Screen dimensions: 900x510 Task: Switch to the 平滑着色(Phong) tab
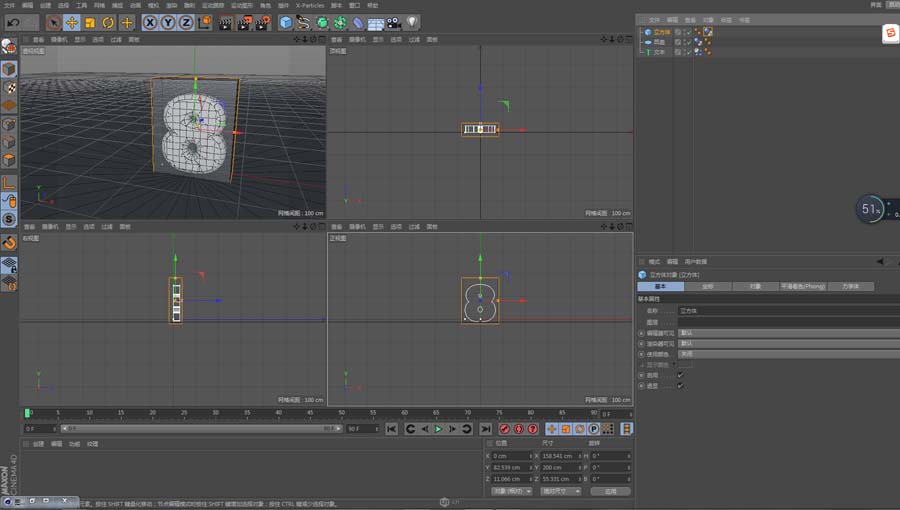[x=803, y=286]
